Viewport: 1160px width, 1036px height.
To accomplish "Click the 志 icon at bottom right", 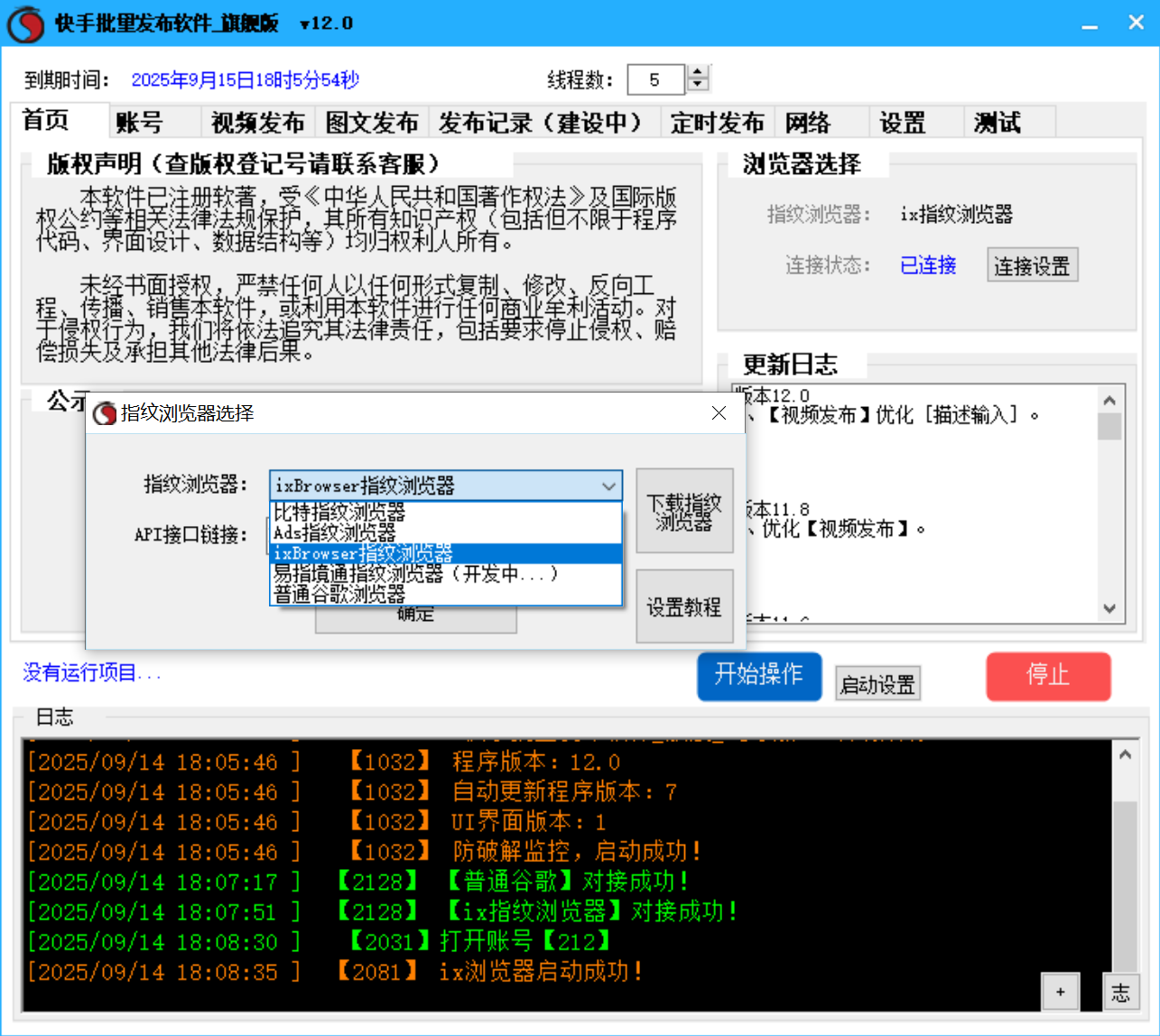I will point(1121,991).
